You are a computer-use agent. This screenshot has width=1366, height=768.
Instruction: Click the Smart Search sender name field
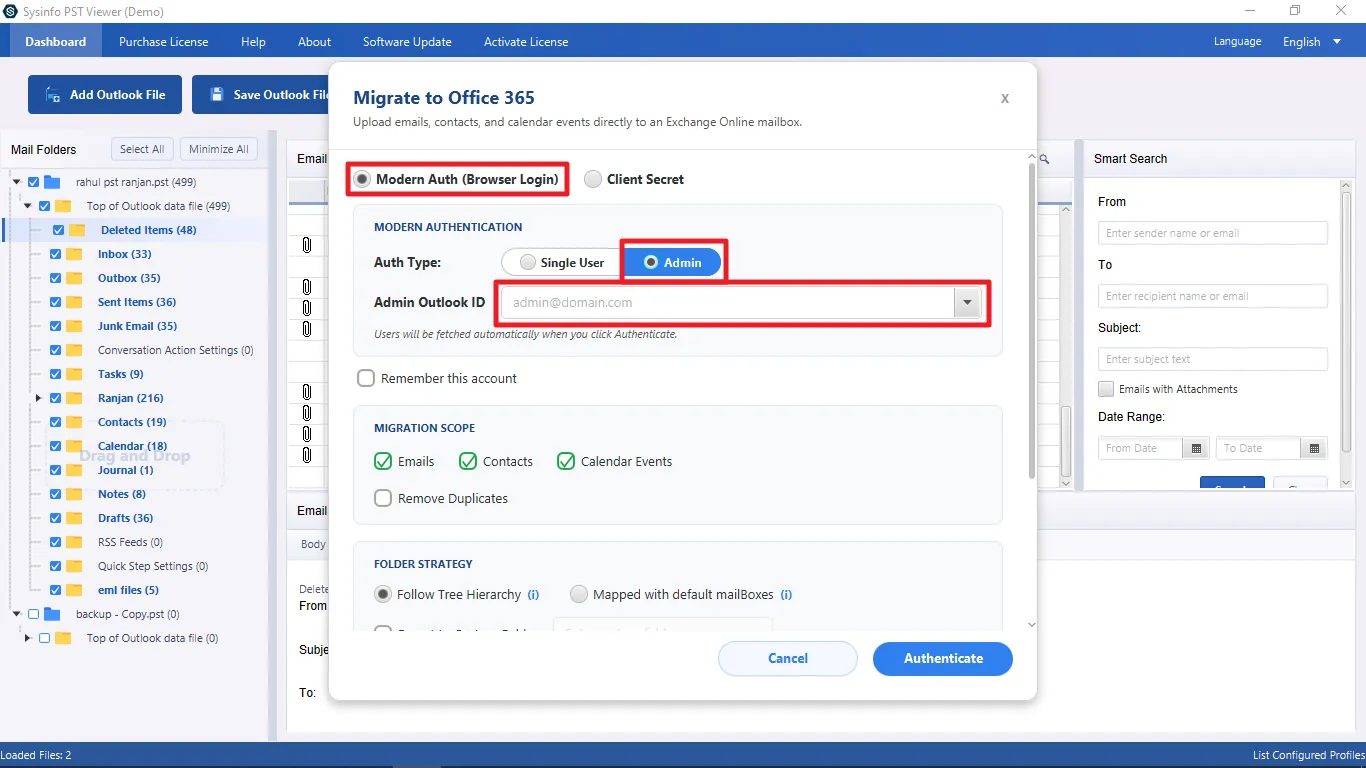1213,233
